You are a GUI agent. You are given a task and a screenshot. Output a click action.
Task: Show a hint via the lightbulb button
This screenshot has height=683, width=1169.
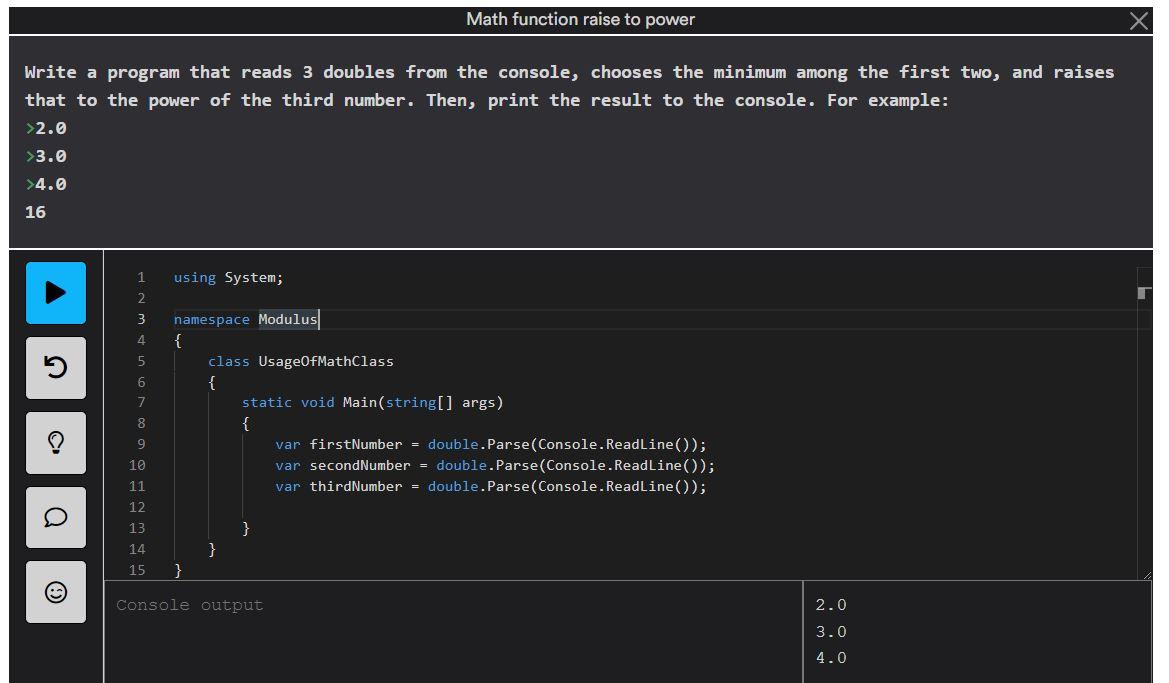[x=56, y=443]
